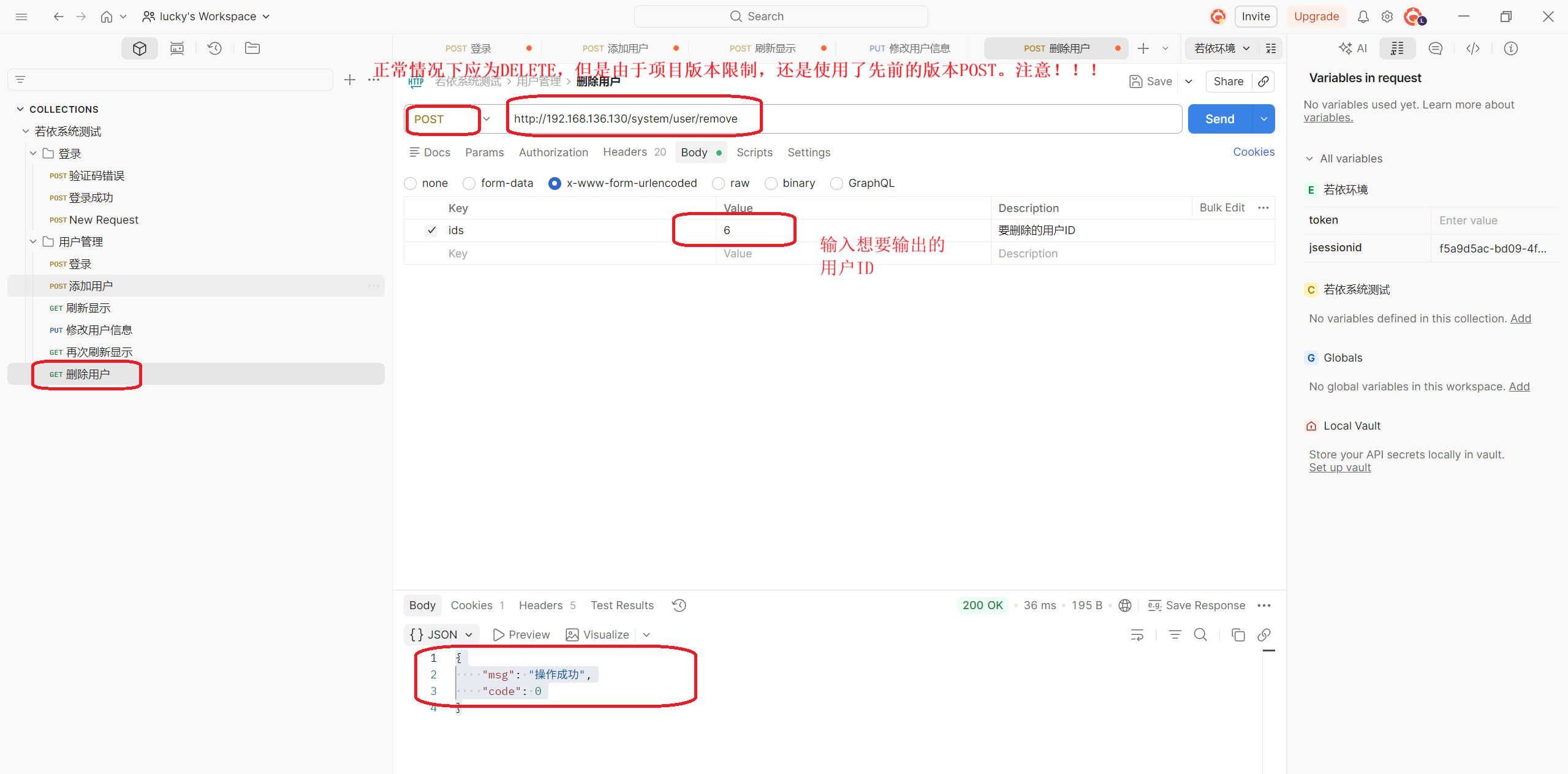This screenshot has height=774, width=1568.
Task: Switch to the Test Results tab
Action: [x=622, y=605]
